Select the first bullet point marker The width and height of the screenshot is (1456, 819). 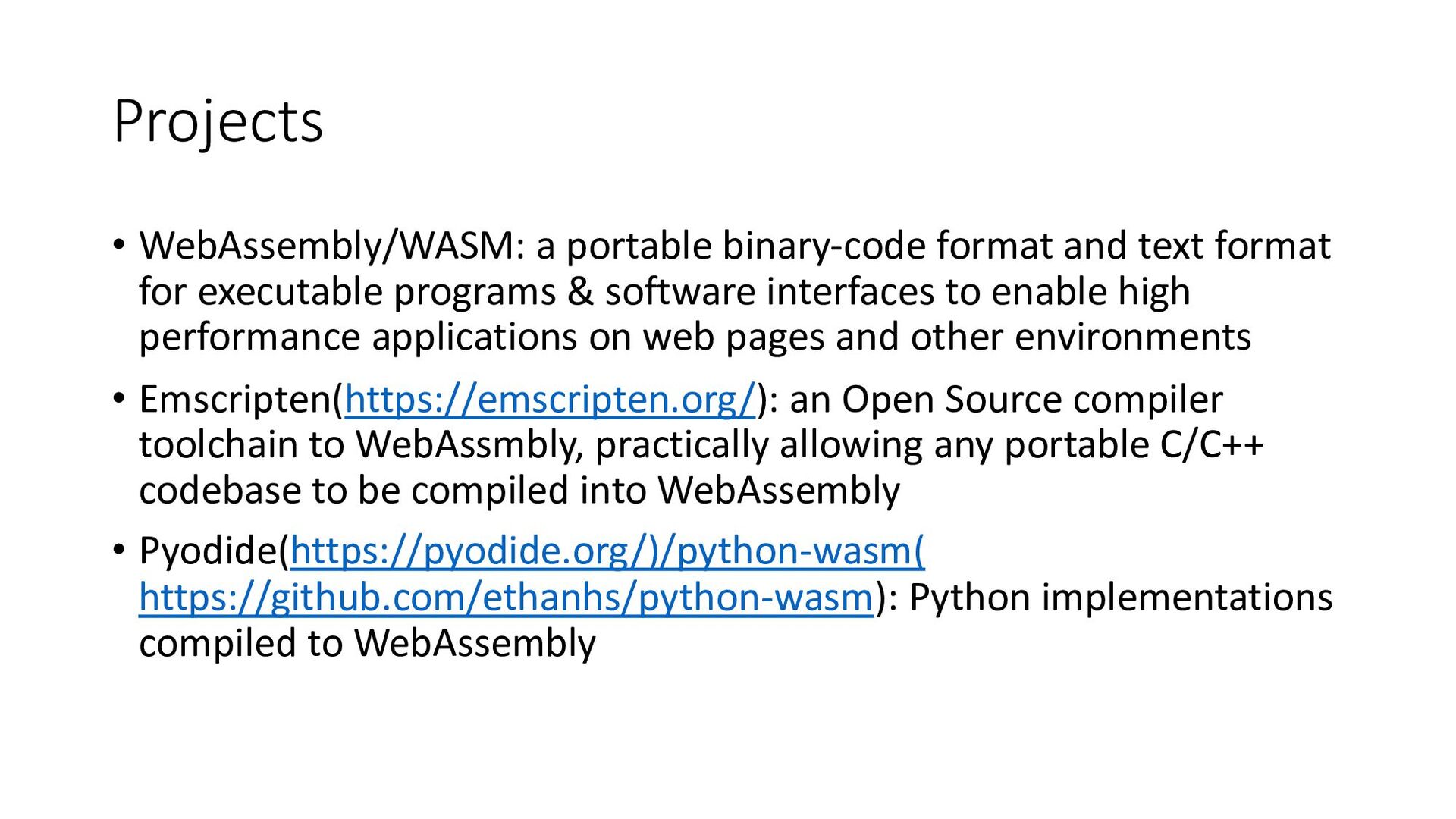[118, 245]
